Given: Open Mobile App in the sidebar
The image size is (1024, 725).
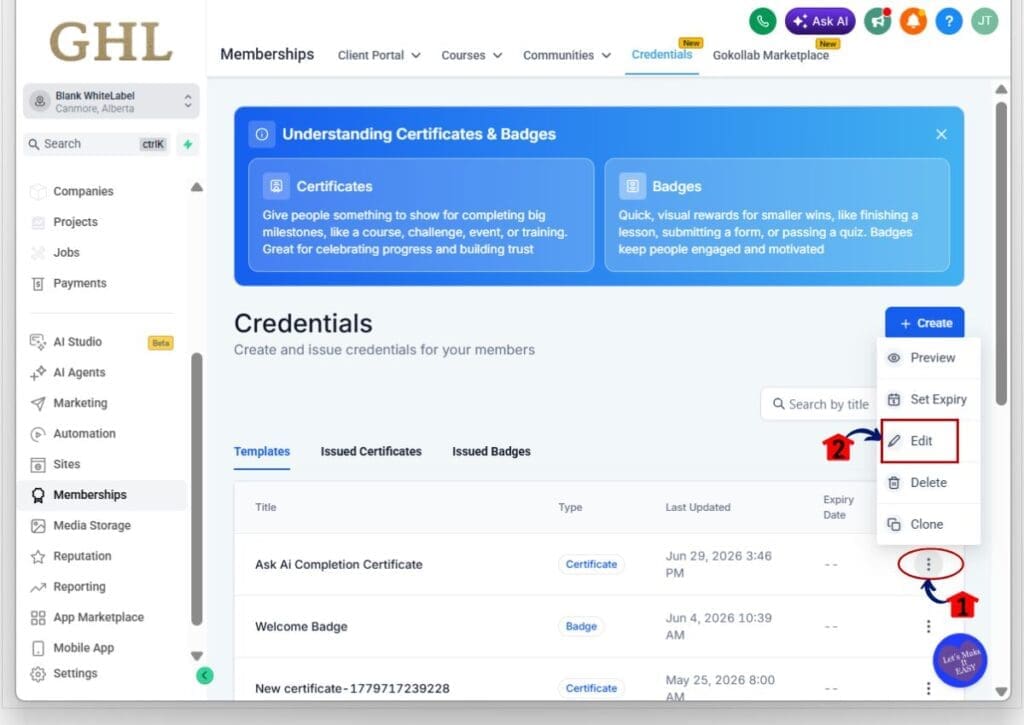Looking at the screenshot, I should [83, 648].
